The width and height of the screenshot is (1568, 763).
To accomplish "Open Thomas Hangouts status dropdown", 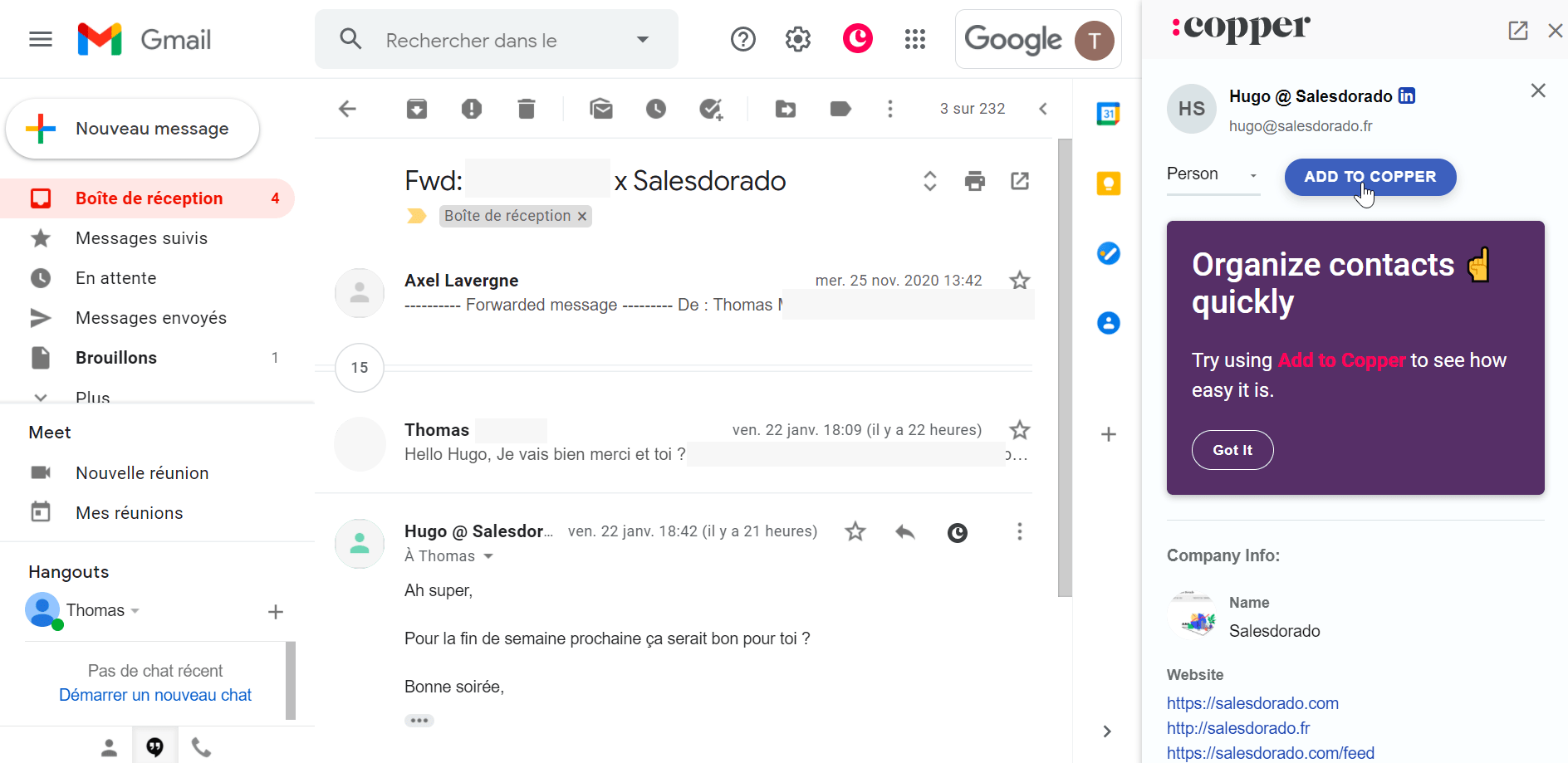I will [135, 611].
